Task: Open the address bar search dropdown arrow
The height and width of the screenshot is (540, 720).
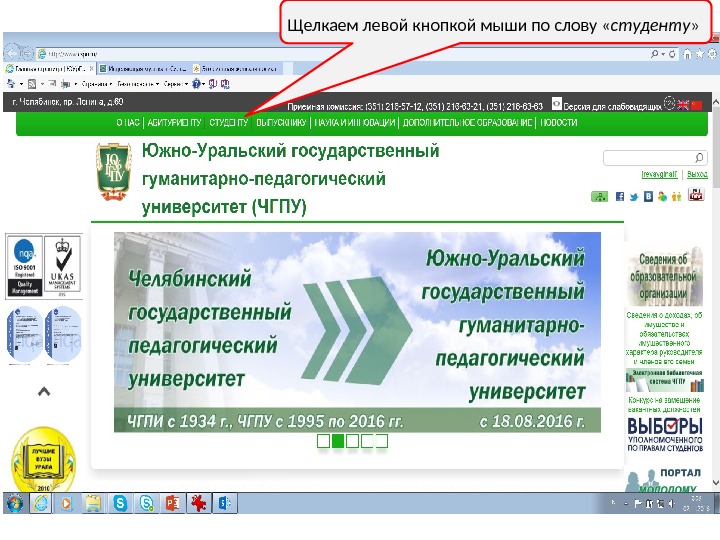Action: [x=663, y=54]
